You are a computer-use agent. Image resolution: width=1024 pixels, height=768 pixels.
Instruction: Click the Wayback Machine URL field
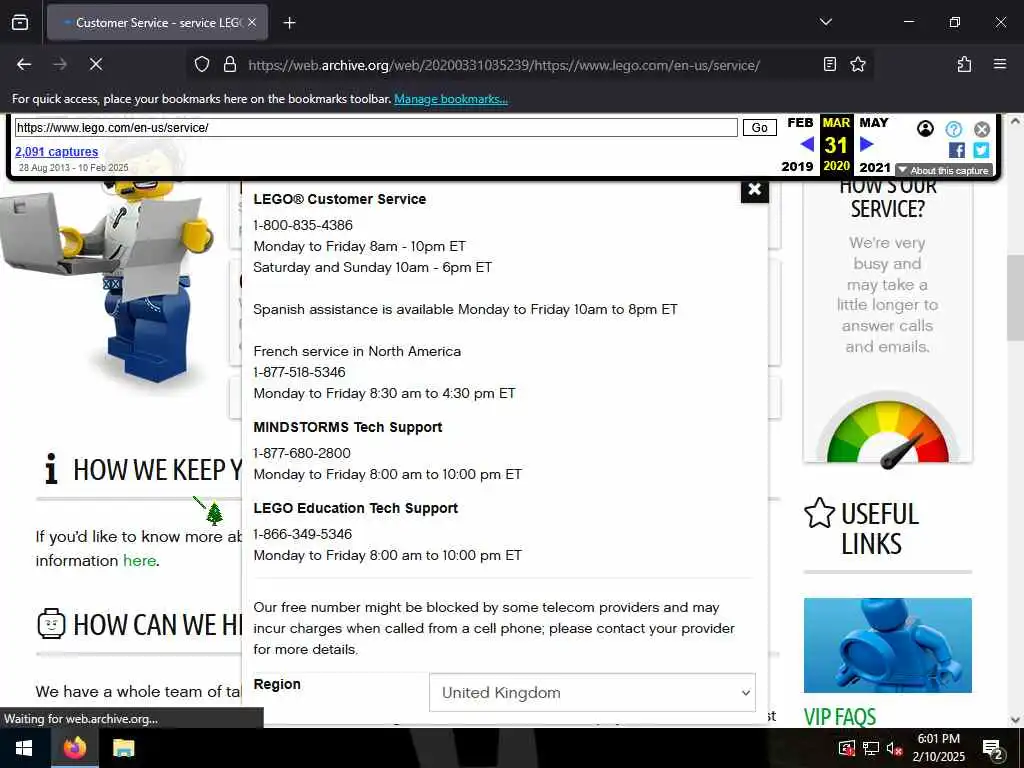pos(376,127)
